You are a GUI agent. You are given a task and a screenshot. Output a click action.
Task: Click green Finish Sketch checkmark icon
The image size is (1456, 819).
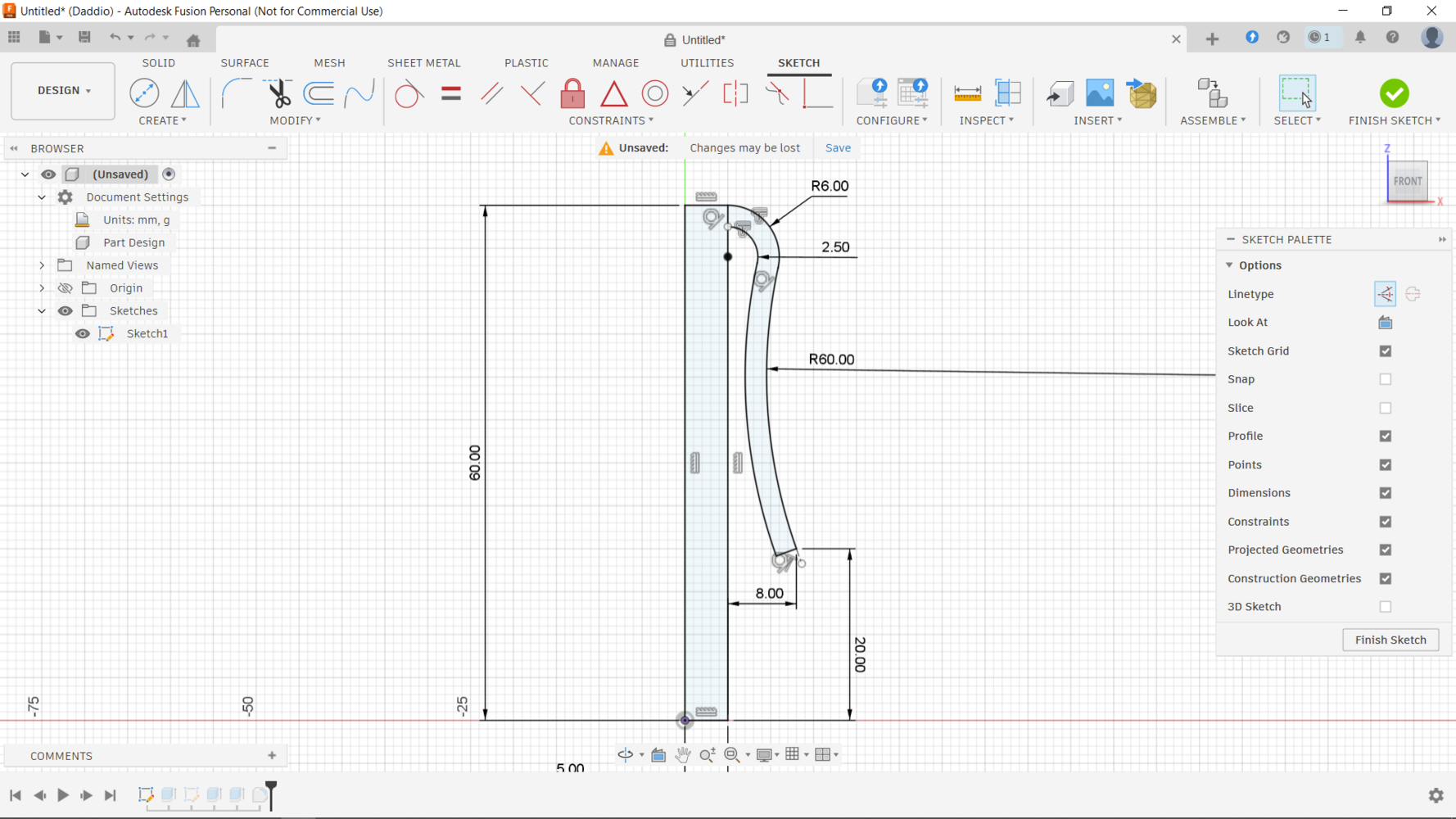click(1394, 93)
